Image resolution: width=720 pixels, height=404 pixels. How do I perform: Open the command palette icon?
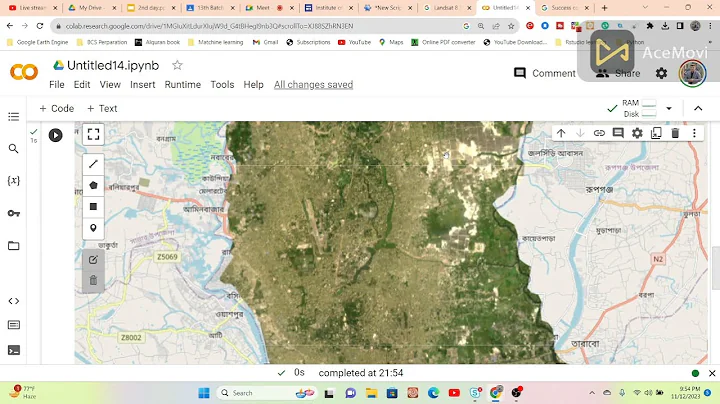tap(14, 325)
